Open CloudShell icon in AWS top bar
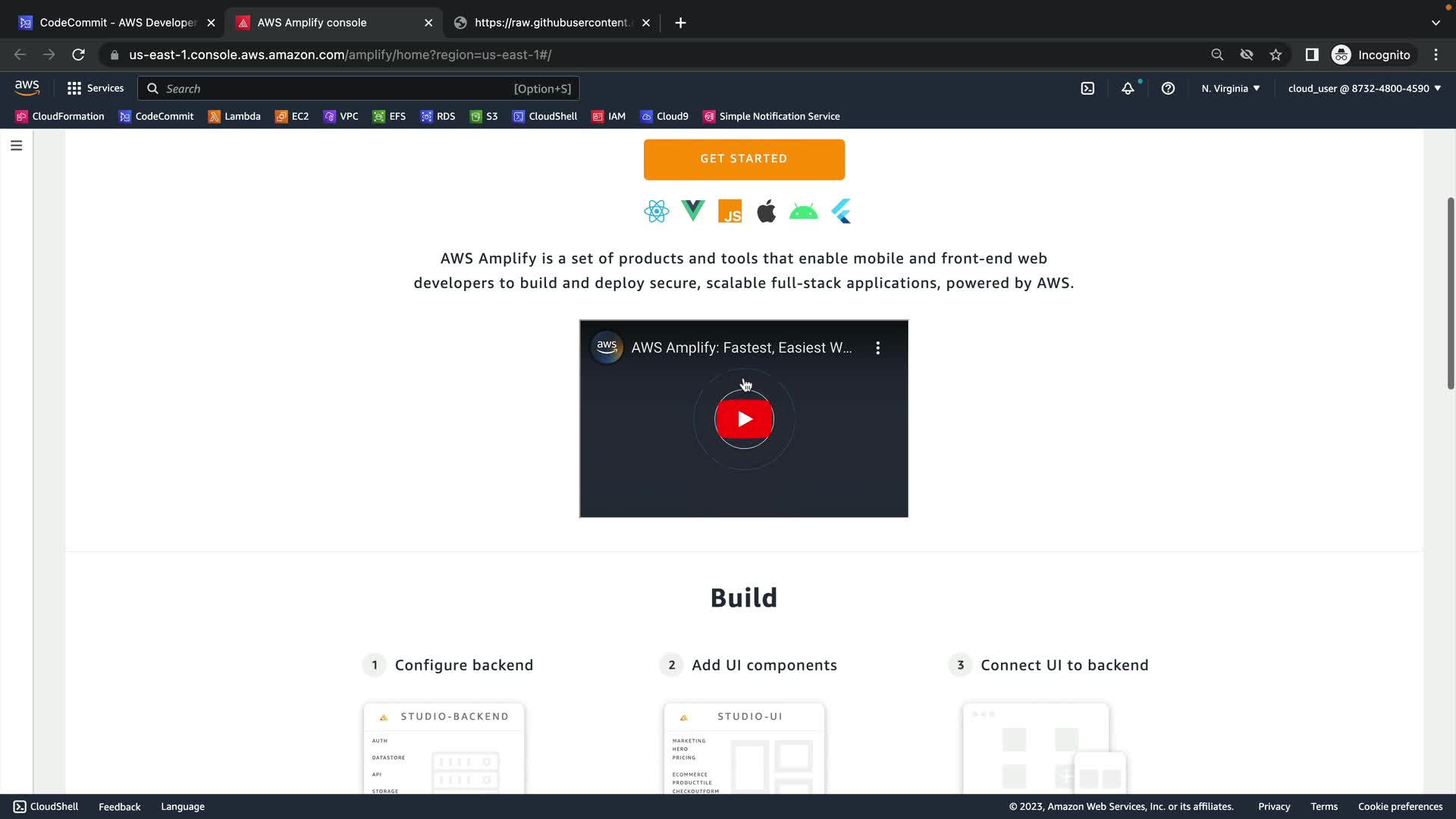 (x=1087, y=89)
